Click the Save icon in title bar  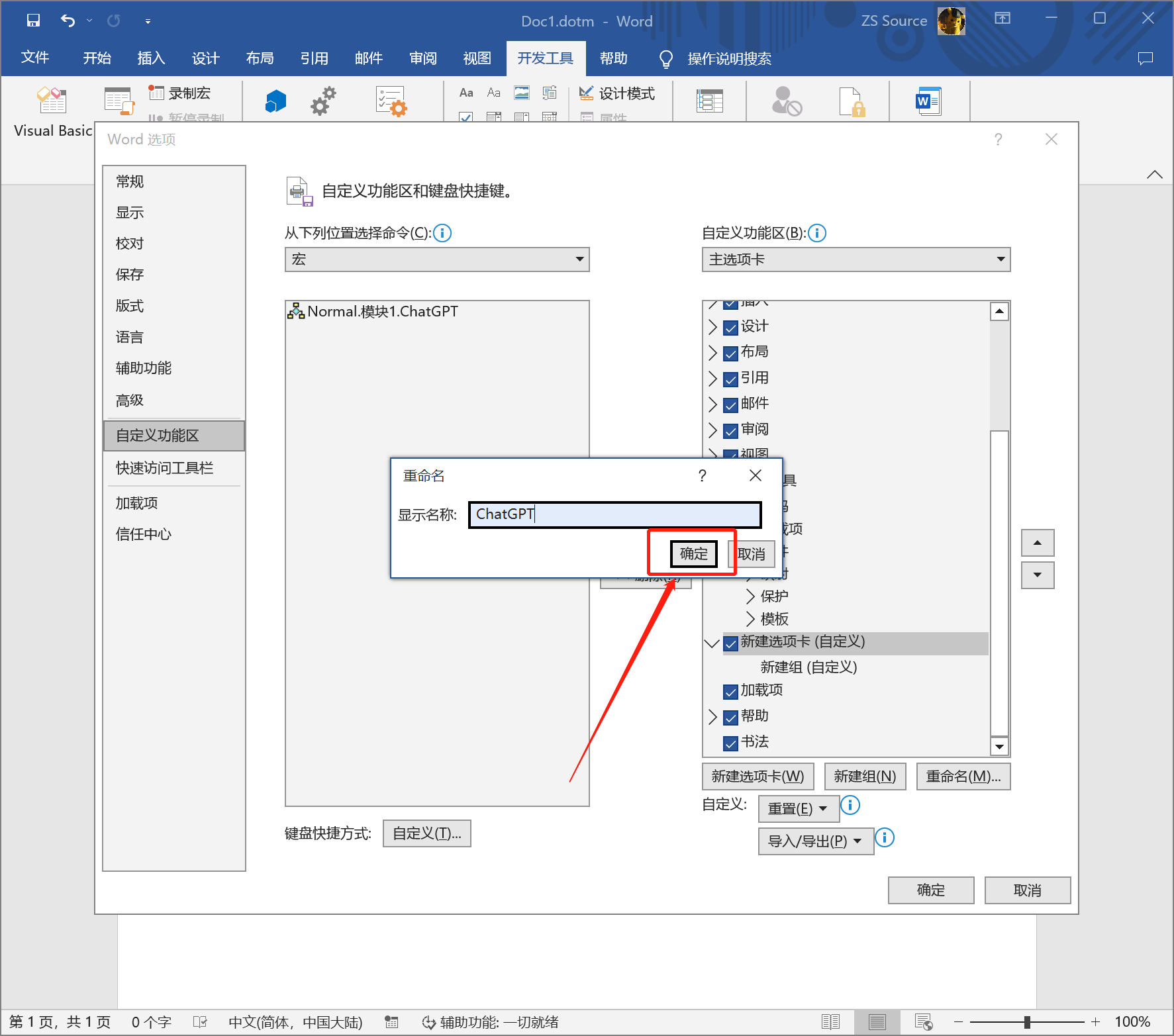coord(33,21)
